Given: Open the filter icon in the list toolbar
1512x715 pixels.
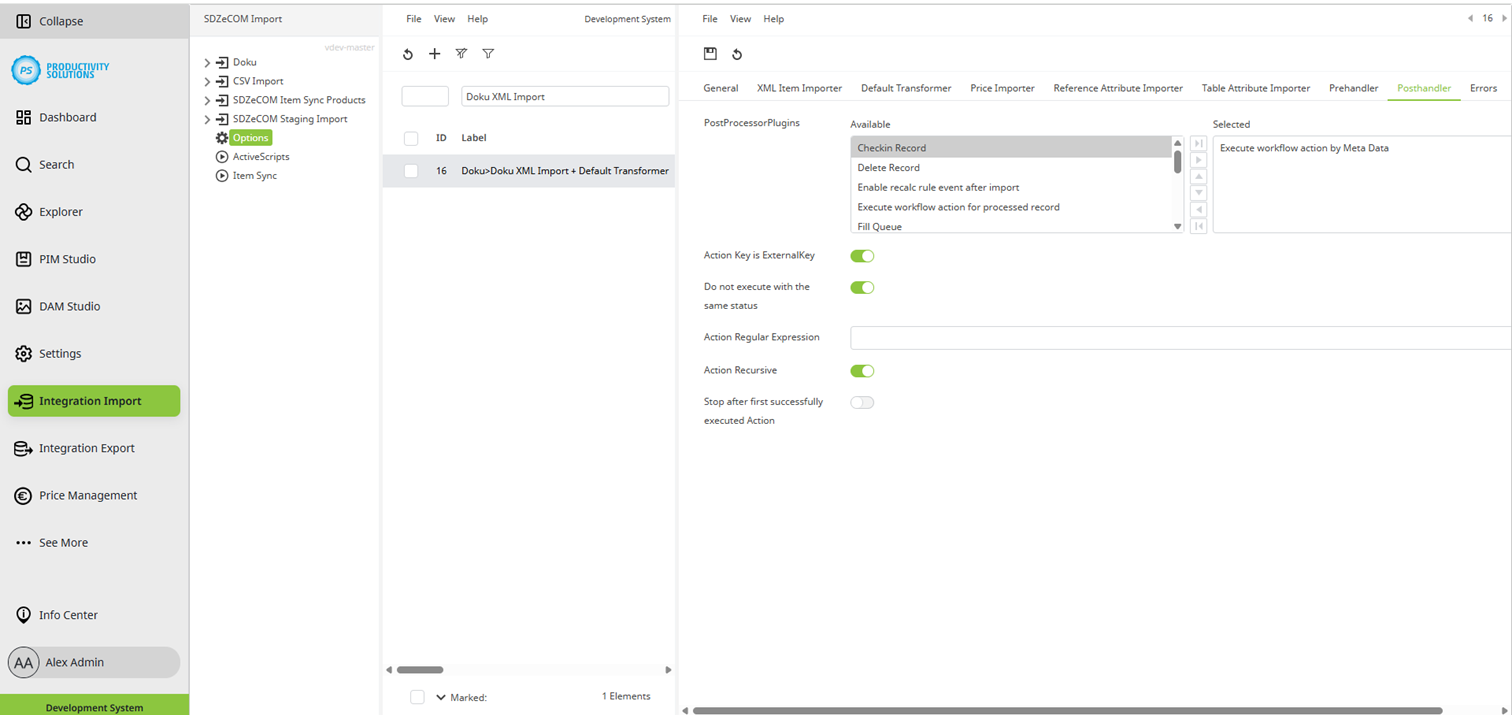Looking at the screenshot, I should point(488,54).
